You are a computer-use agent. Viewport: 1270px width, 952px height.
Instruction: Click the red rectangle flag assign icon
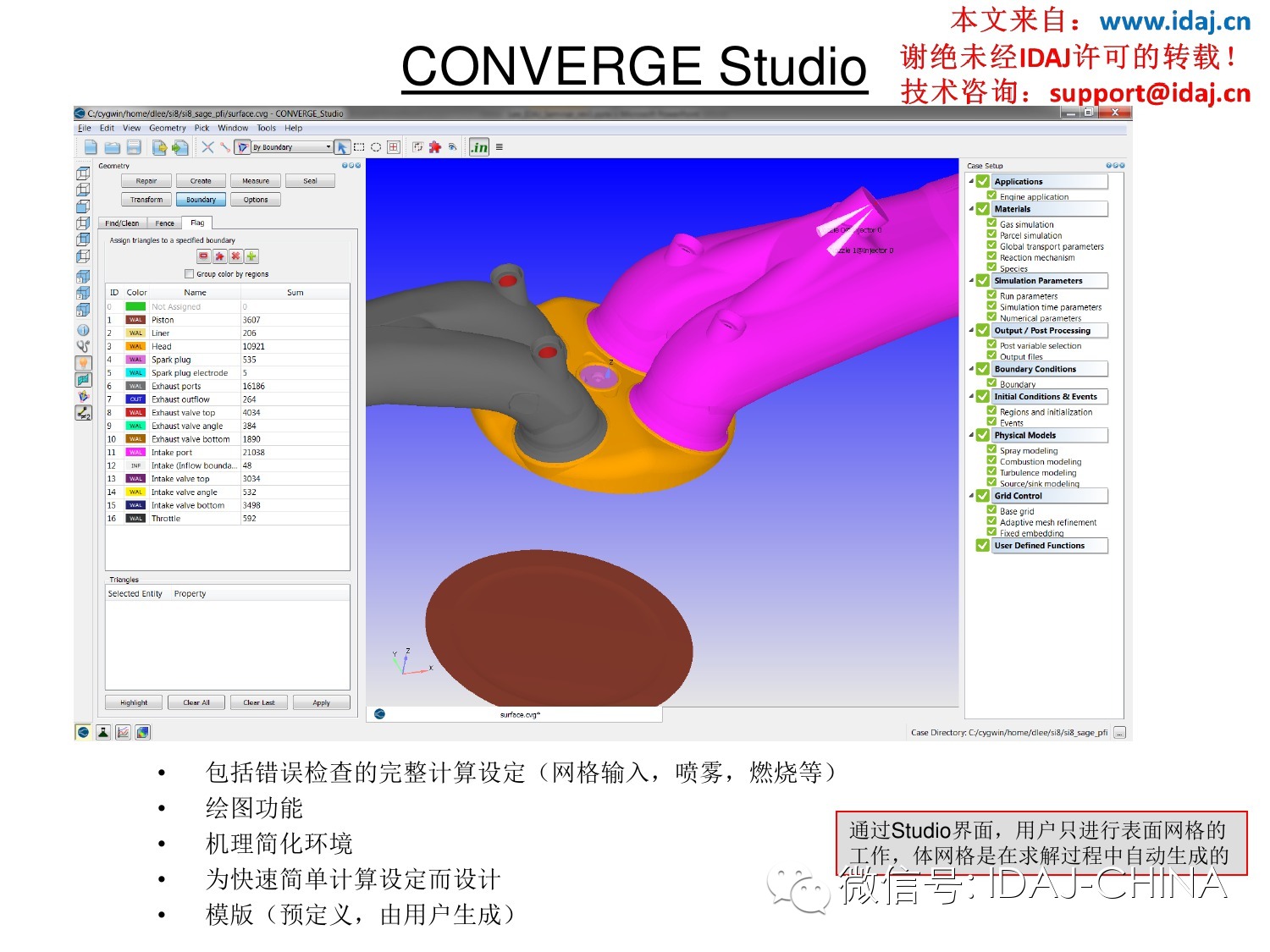pos(204,256)
